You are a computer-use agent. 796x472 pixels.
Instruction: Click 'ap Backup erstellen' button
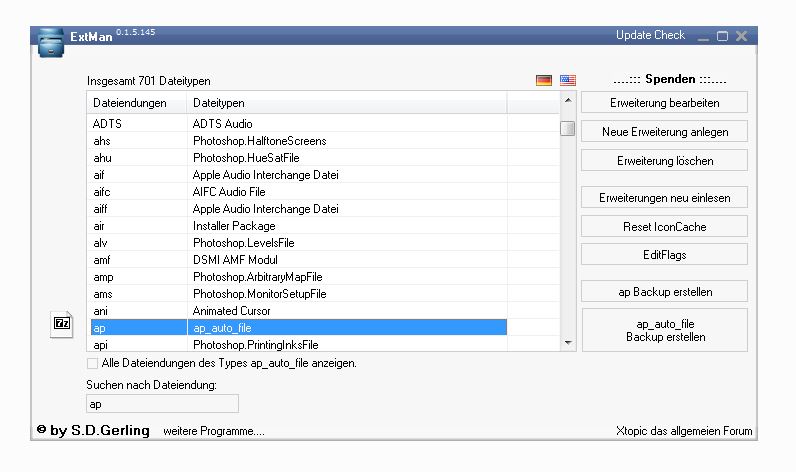click(665, 292)
